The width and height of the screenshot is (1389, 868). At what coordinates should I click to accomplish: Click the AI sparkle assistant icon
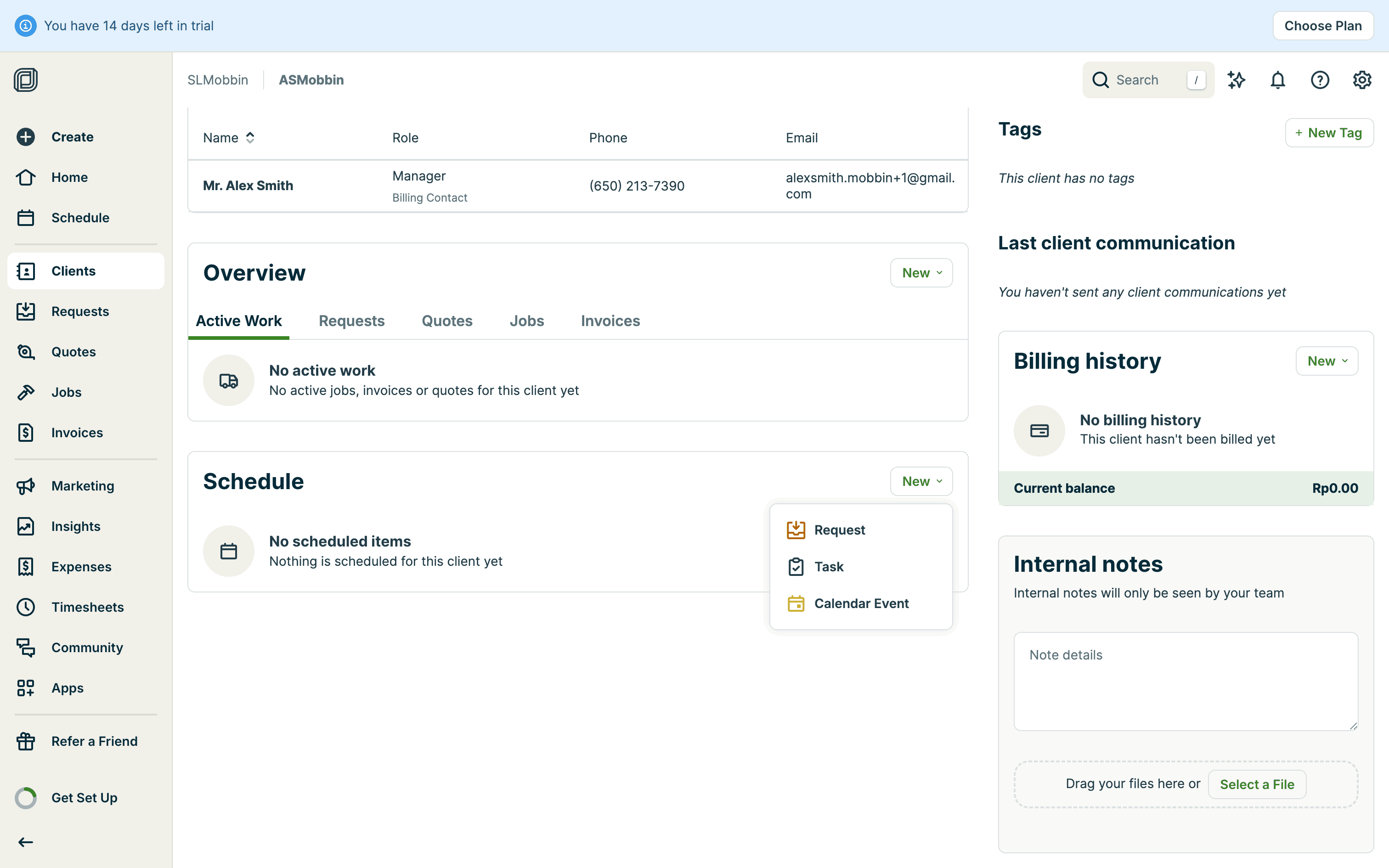click(1236, 80)
